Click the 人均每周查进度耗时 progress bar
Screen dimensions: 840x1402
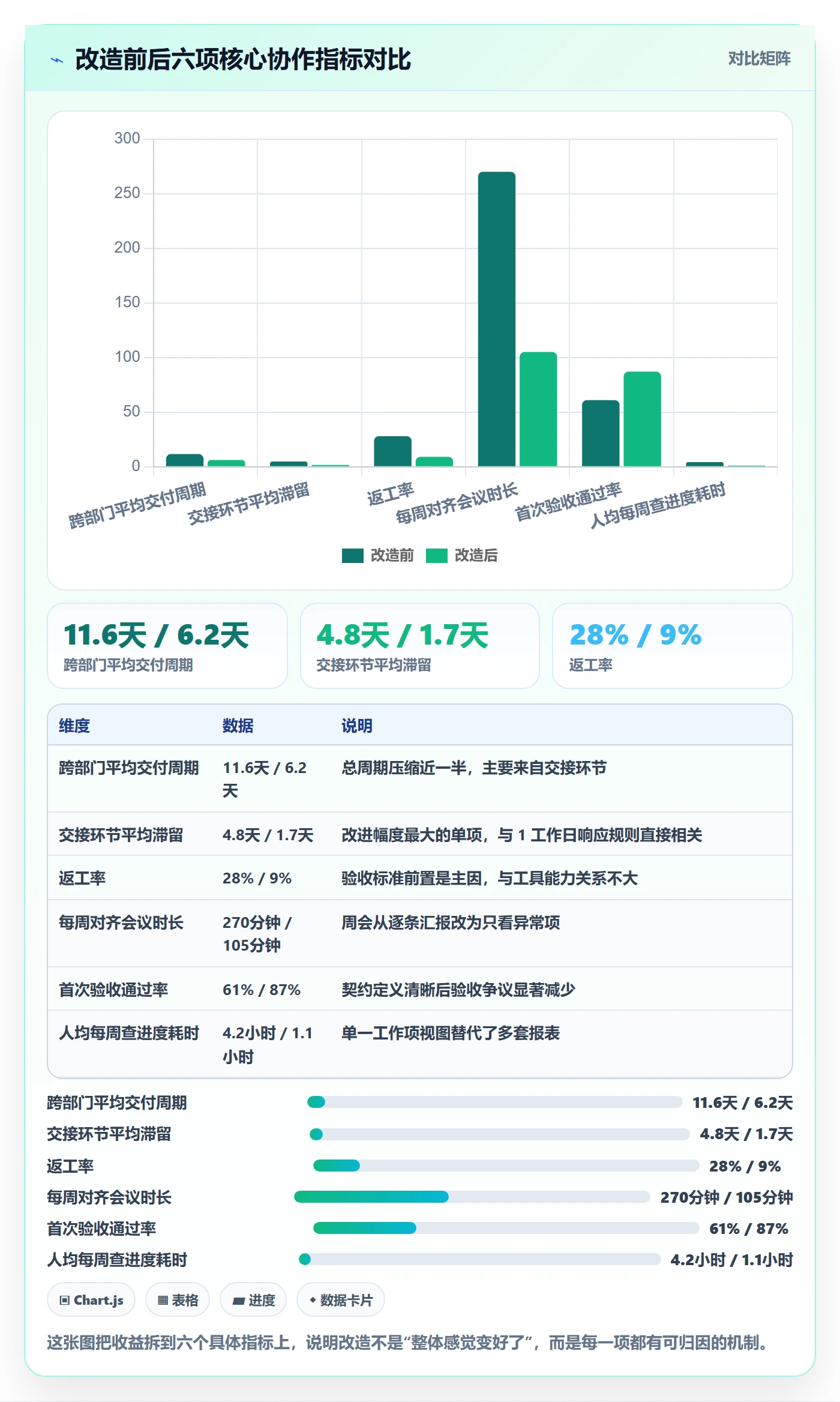pyautogui.click(x=480, y=1259)
